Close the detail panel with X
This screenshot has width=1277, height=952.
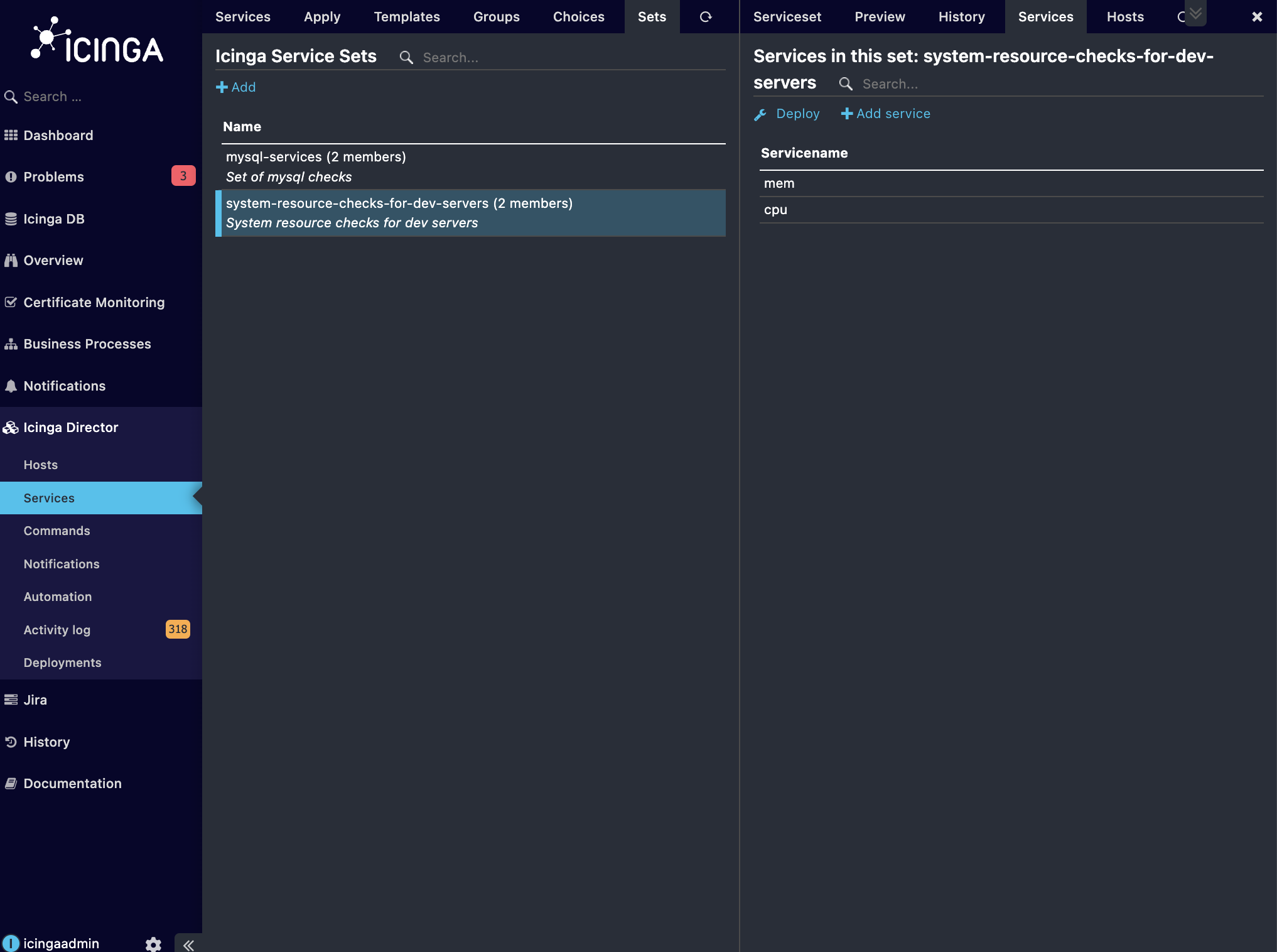[1257, 17]
